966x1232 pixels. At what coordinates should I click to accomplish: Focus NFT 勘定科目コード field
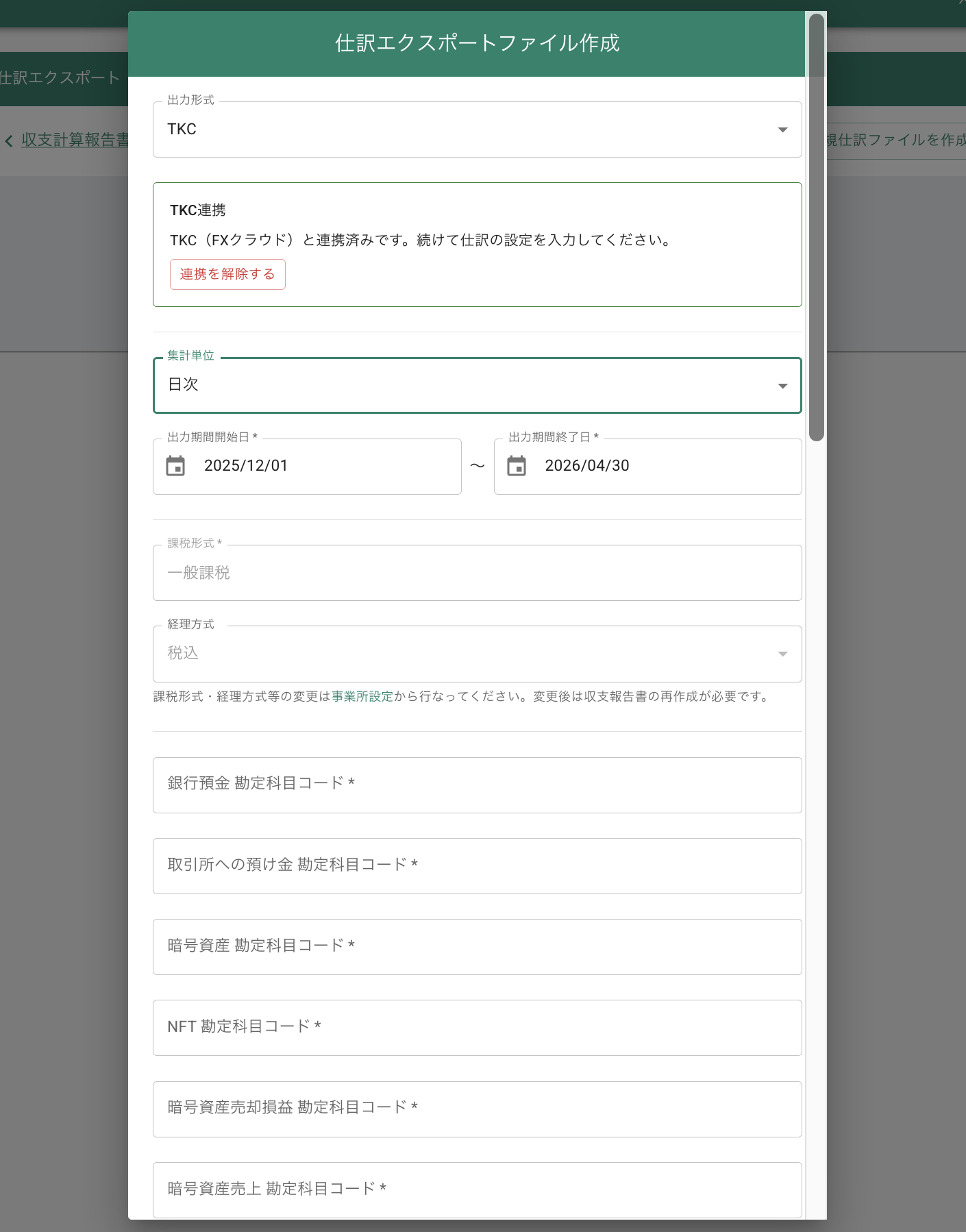(477, 1028)
